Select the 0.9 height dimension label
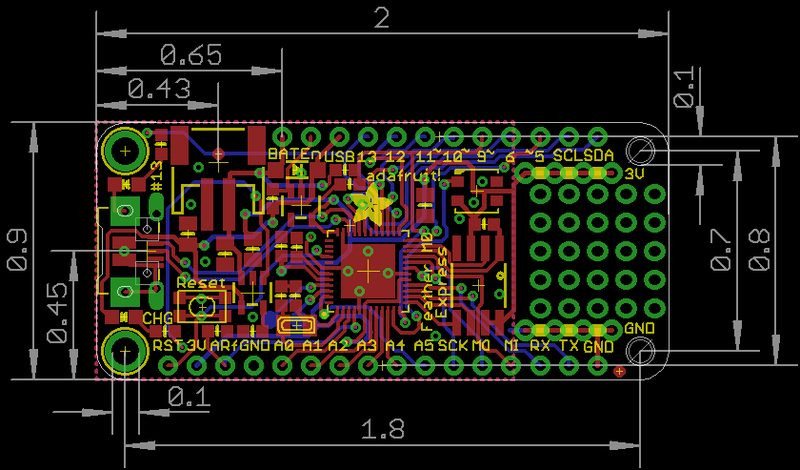Viewport: 800px width, 470px height. pyautogui.click(x=17, y=250)
